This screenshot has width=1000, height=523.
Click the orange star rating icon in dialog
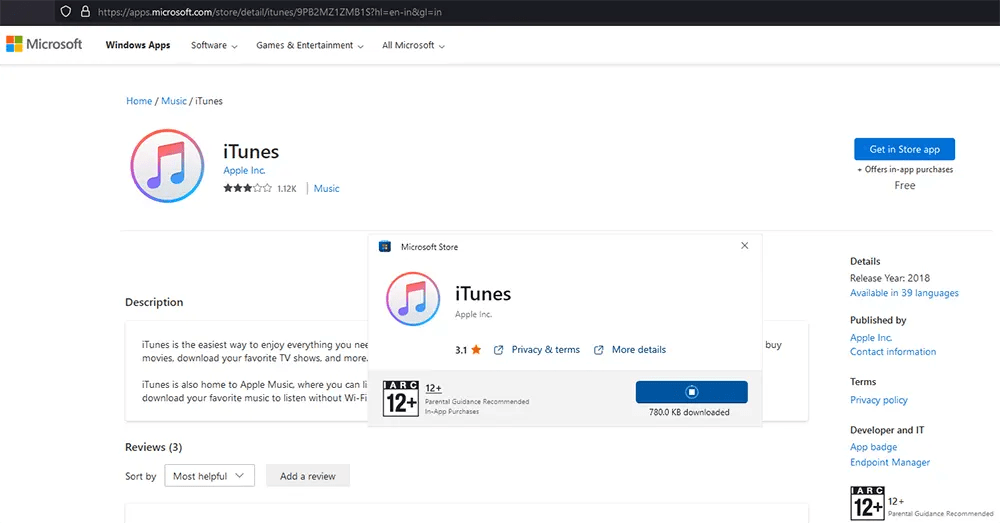pyautogui.click(x=476, y=350)
